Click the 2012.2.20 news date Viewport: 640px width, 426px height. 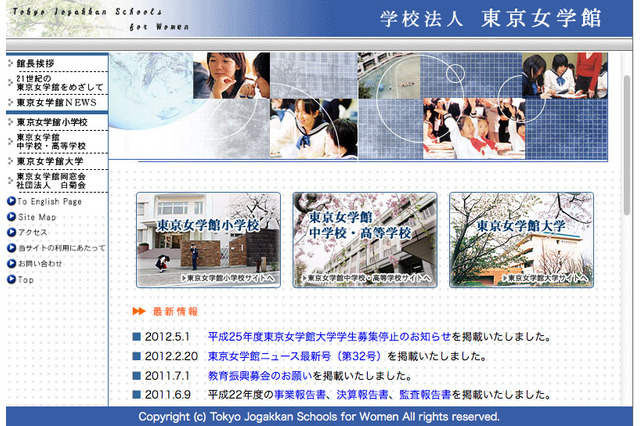click(171, 356)
